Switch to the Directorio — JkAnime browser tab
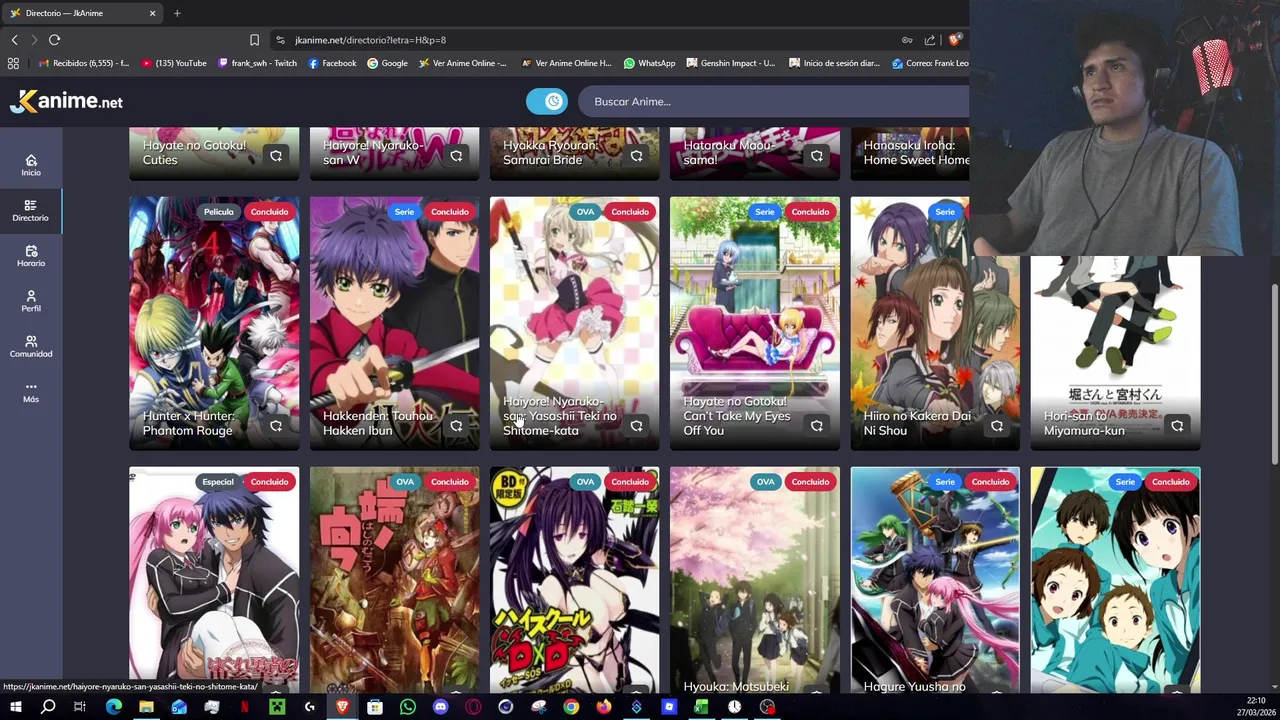This screenshot has height=720, width=1280. (83, 13)
